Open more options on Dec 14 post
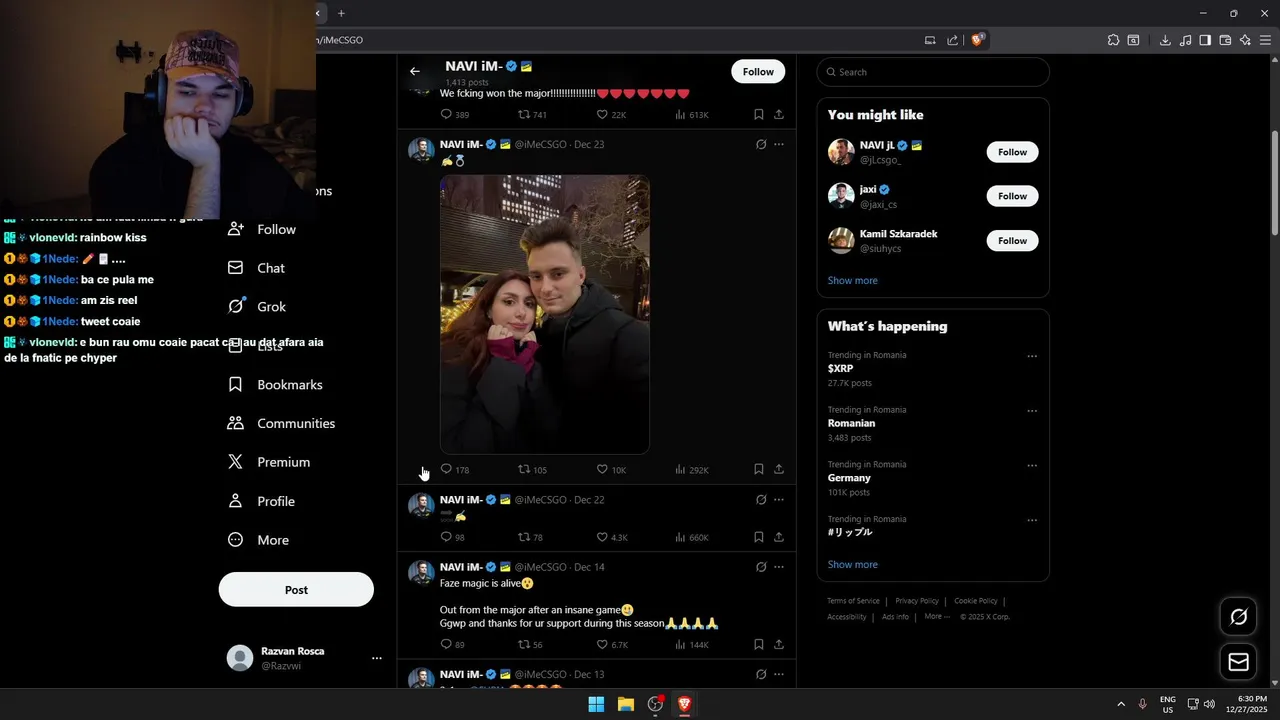The width and height of the screenshot is (1280, 720). tap(779, 567)
